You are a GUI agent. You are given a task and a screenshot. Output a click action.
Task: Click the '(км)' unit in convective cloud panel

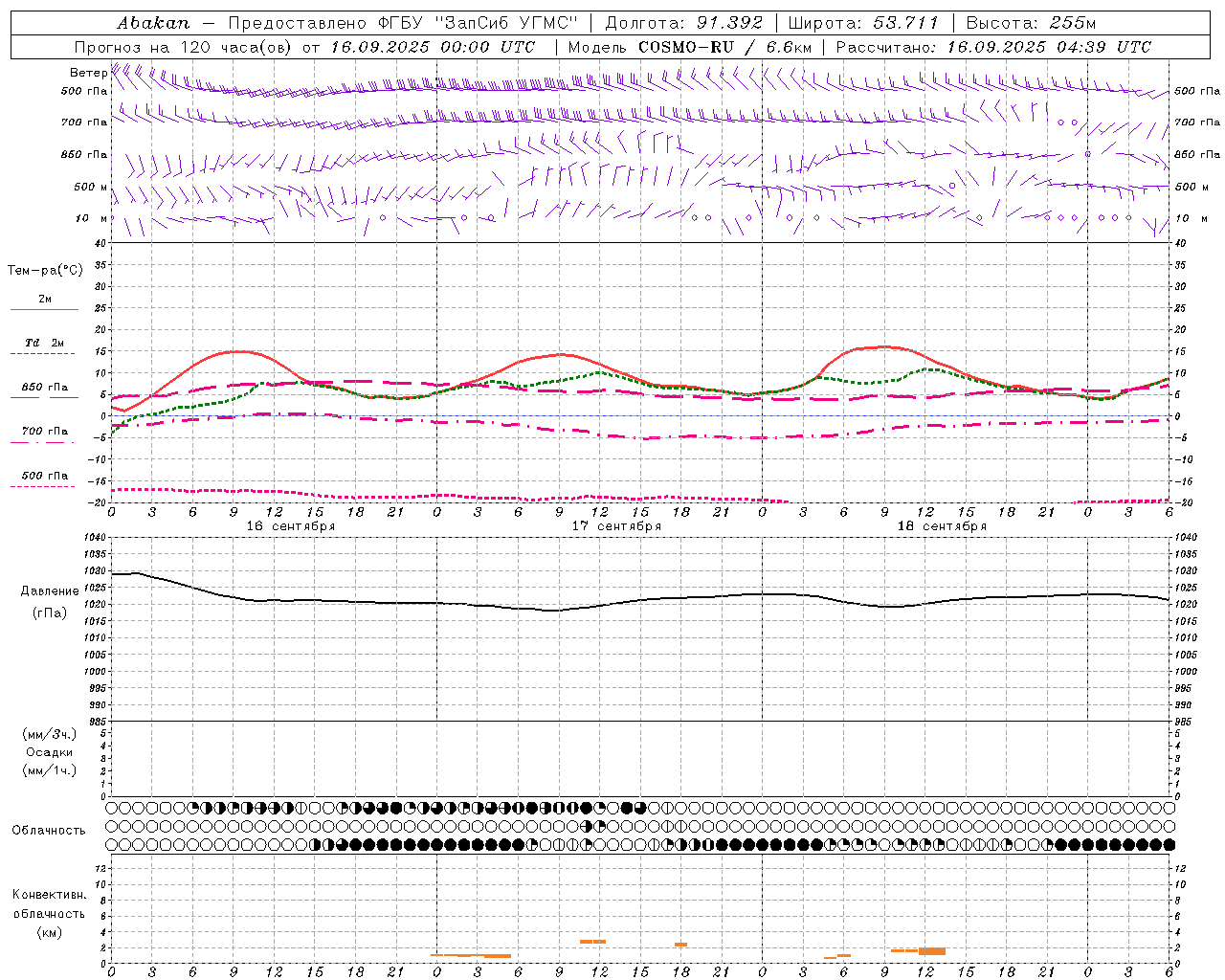click(x=49, y=932)
